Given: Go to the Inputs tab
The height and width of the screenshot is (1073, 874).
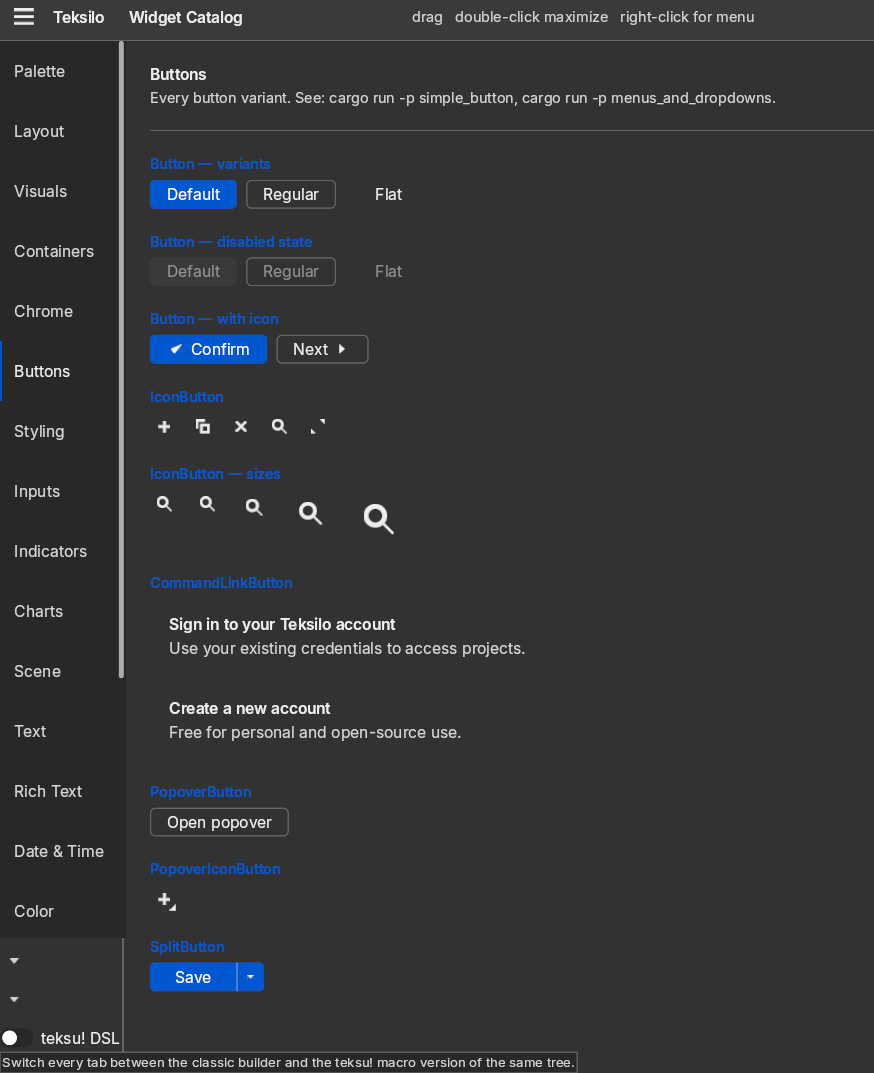Looking at the screenshot, I should coord(60,491).
